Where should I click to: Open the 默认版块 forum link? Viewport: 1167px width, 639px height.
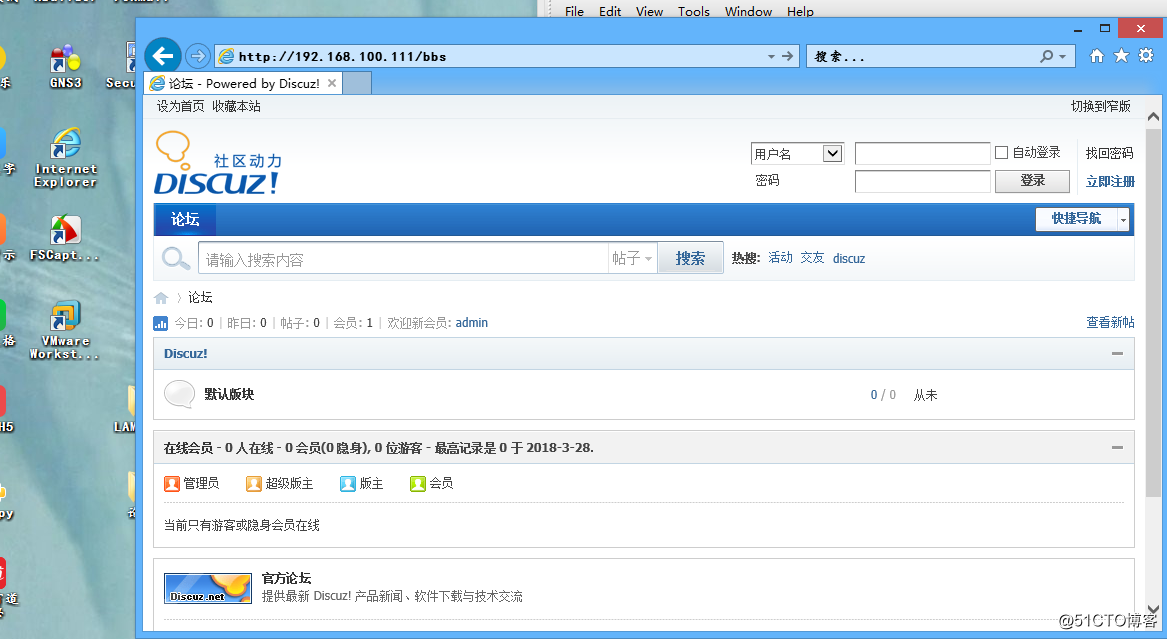229,394
